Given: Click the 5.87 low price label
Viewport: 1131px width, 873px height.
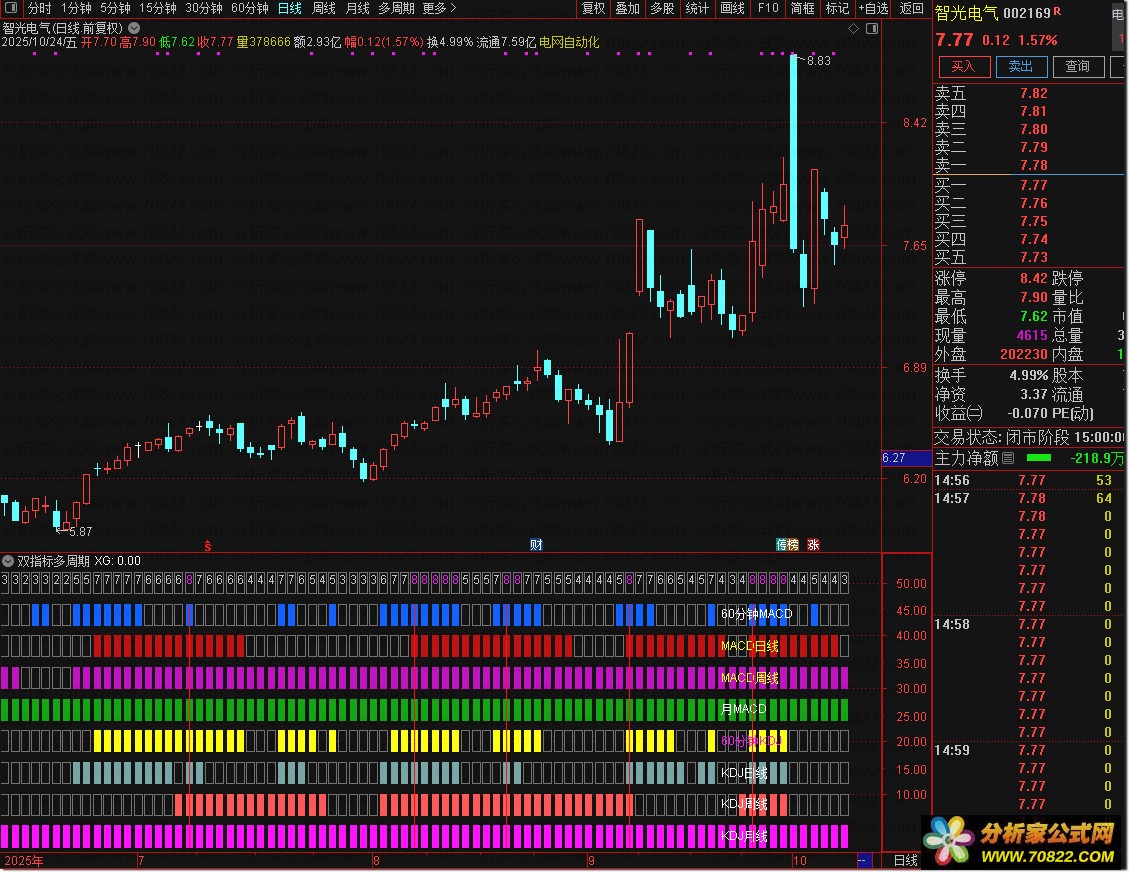Looking at the screenshot, I should click(80, 531).
